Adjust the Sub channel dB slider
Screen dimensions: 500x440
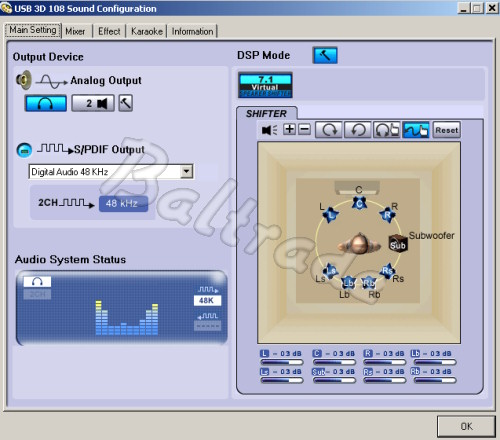click(334, 380)
